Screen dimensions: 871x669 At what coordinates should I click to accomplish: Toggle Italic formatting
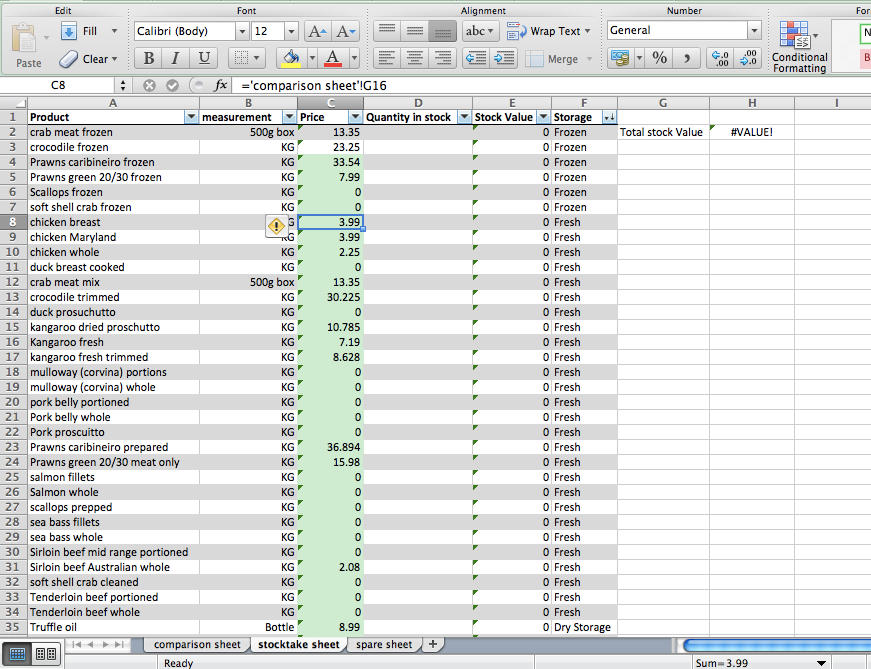pos(176,58)
